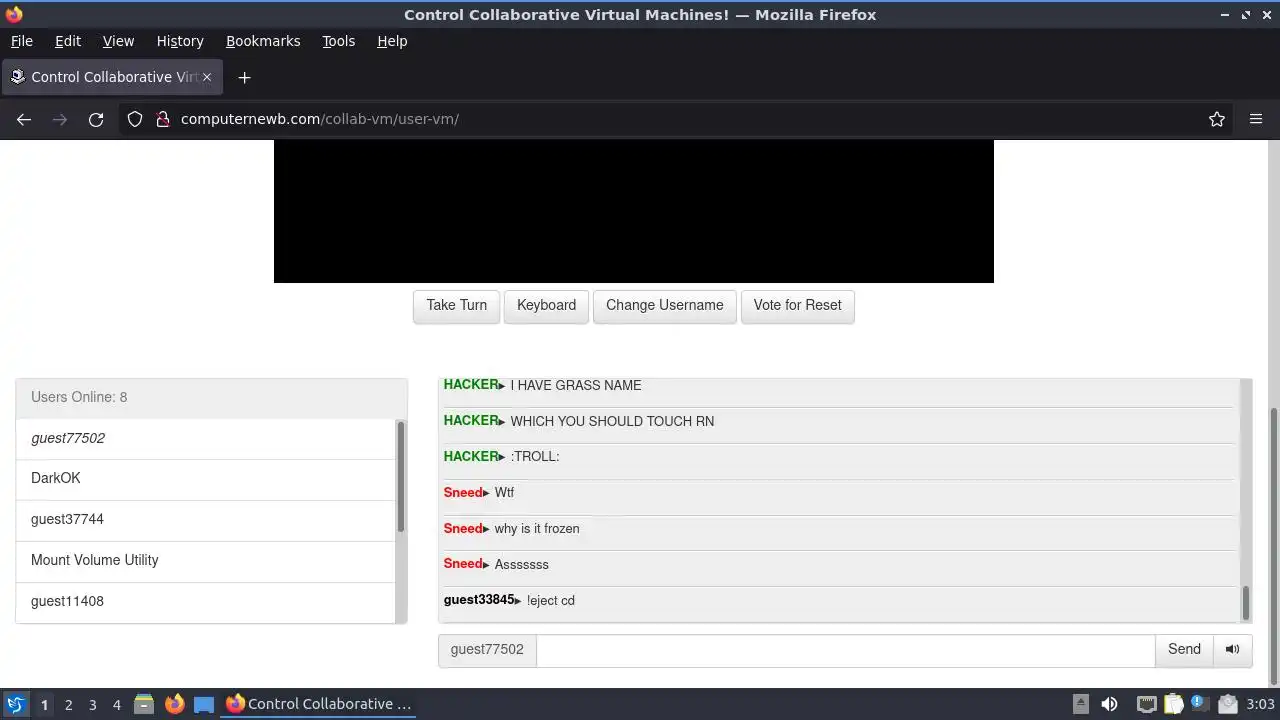Click the Firefox taskbar window button
Viewport: 1280px width, 720px height.
(320, 704)
